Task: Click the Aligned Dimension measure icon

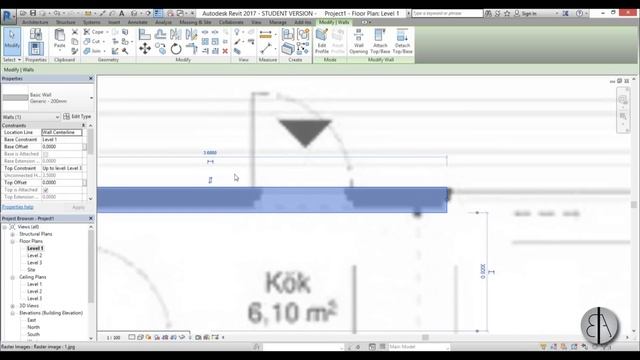Action: (x=265, y=35)
